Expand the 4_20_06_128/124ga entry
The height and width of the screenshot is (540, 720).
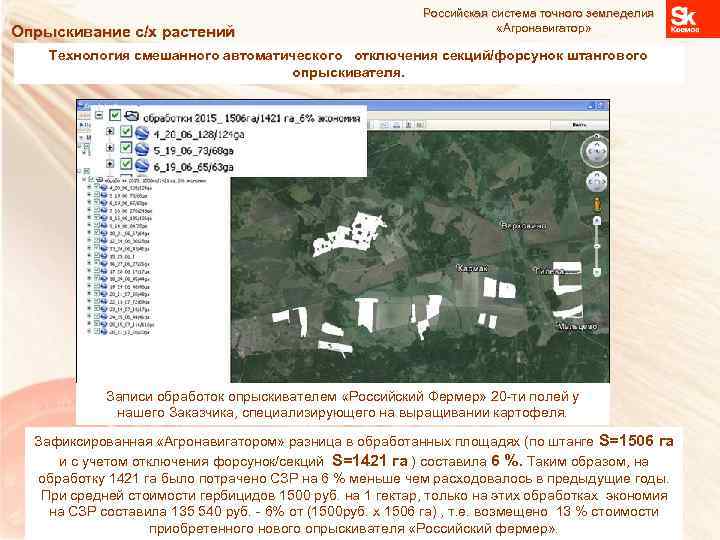pyautogui.click(x=110, y=131)
